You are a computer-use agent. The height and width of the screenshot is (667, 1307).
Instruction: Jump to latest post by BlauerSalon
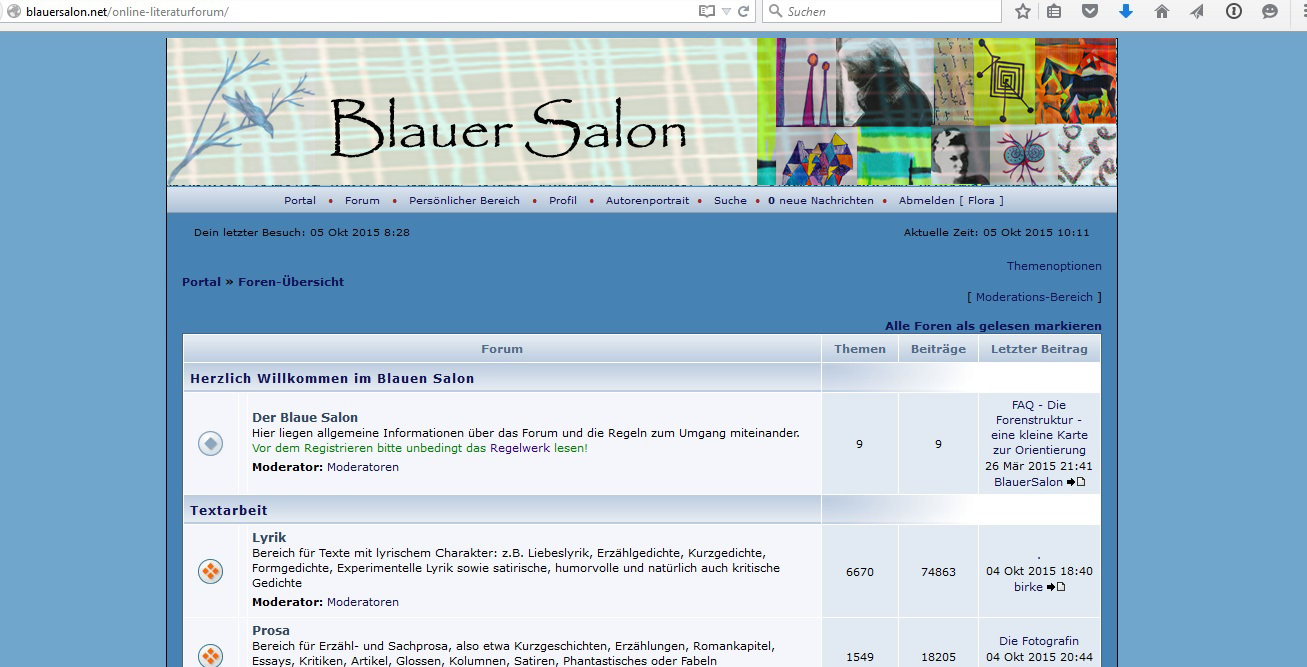tap(1076, 482)
